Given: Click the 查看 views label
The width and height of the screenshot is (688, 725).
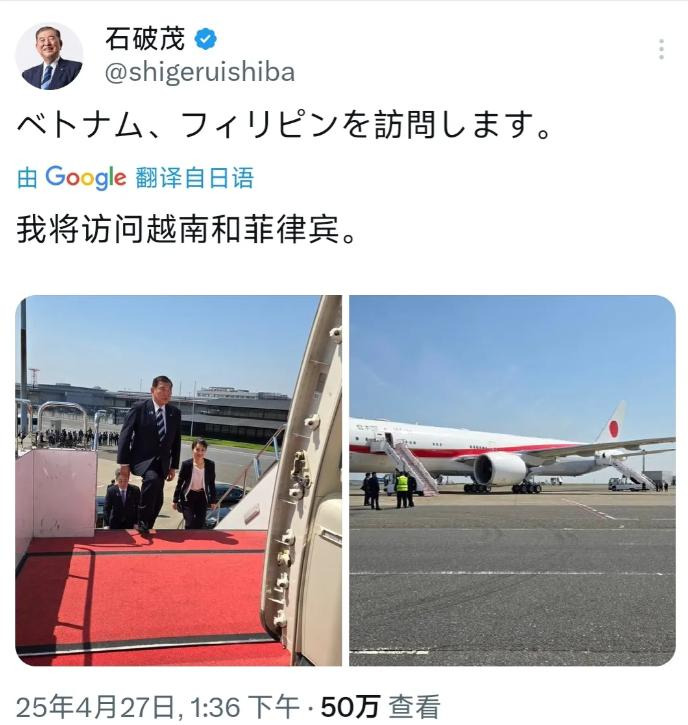Looking at the screenshot, I should click(x=413, y=707).
